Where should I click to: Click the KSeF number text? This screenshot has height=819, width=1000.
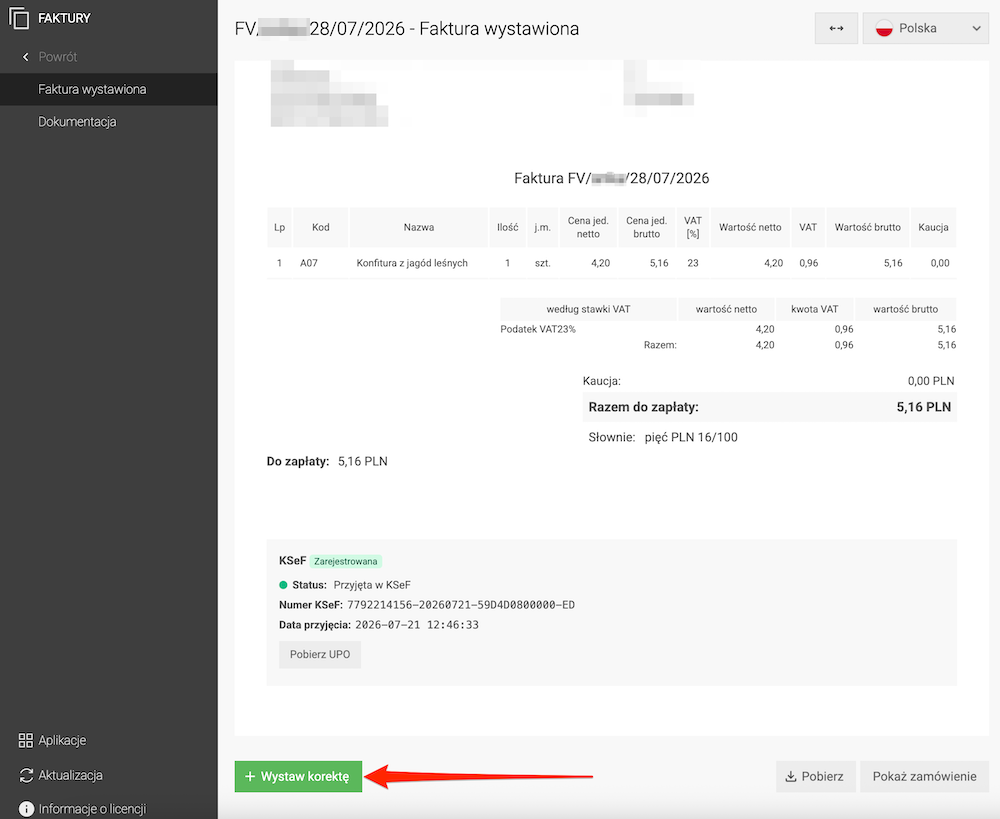(x=460, y=605)
